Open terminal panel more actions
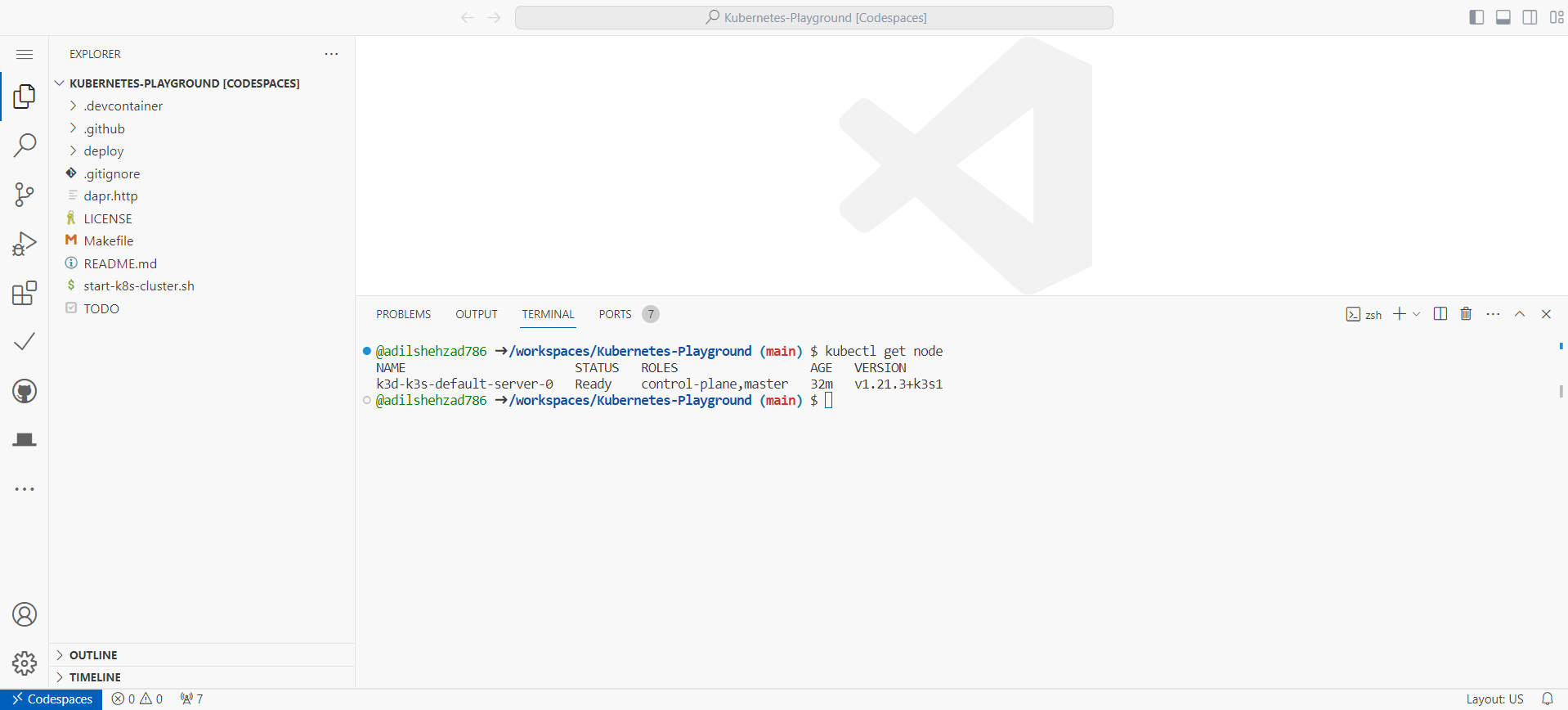 pyautogui.click(x=1493, y=314)
